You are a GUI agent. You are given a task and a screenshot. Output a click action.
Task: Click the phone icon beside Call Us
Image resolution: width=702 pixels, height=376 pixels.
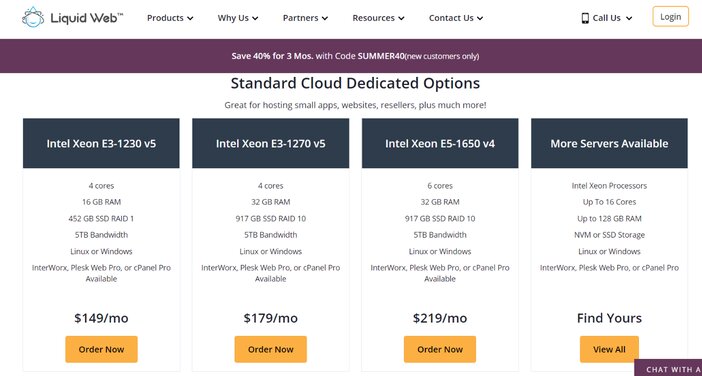tap(585, 18)
